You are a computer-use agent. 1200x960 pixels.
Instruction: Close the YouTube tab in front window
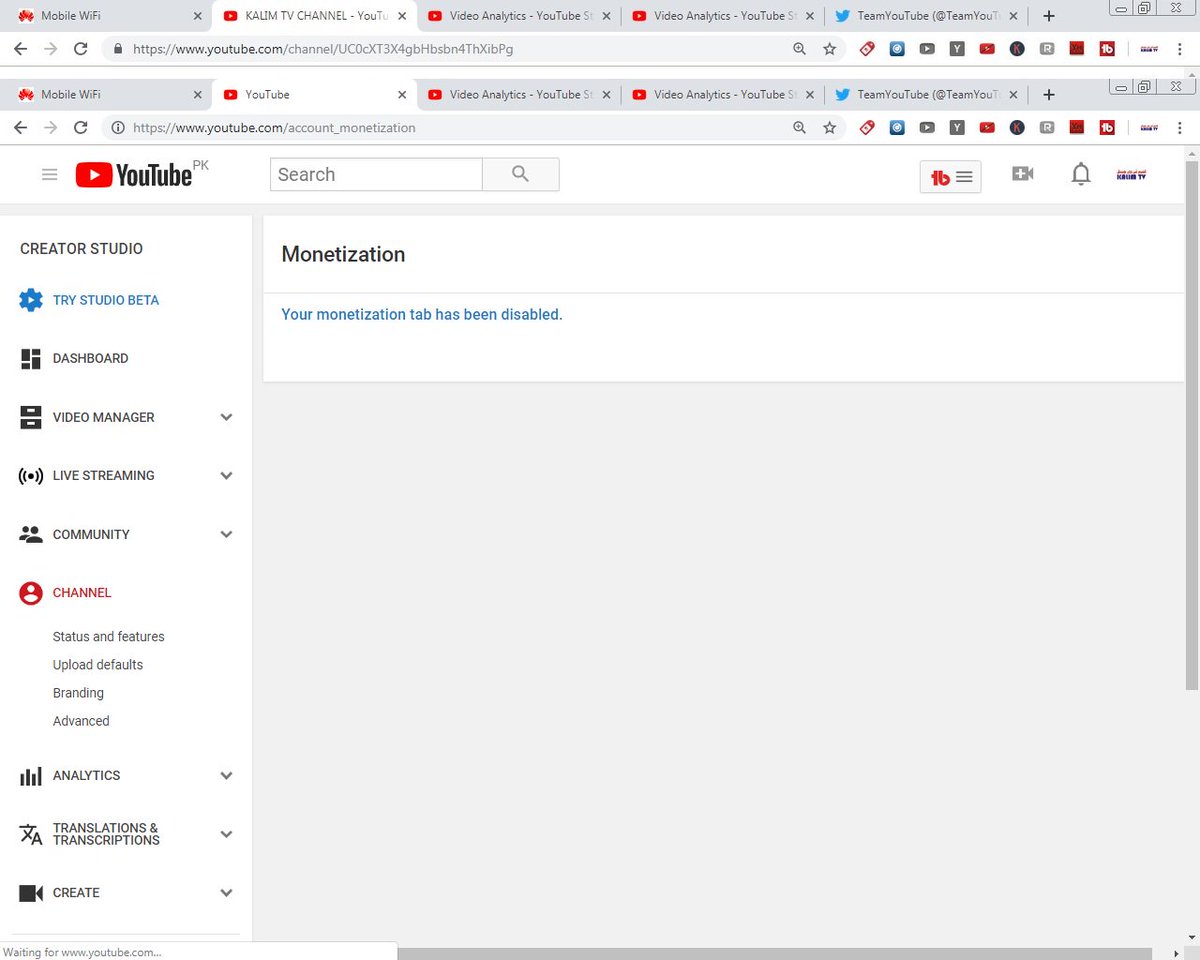coord(402,95)
